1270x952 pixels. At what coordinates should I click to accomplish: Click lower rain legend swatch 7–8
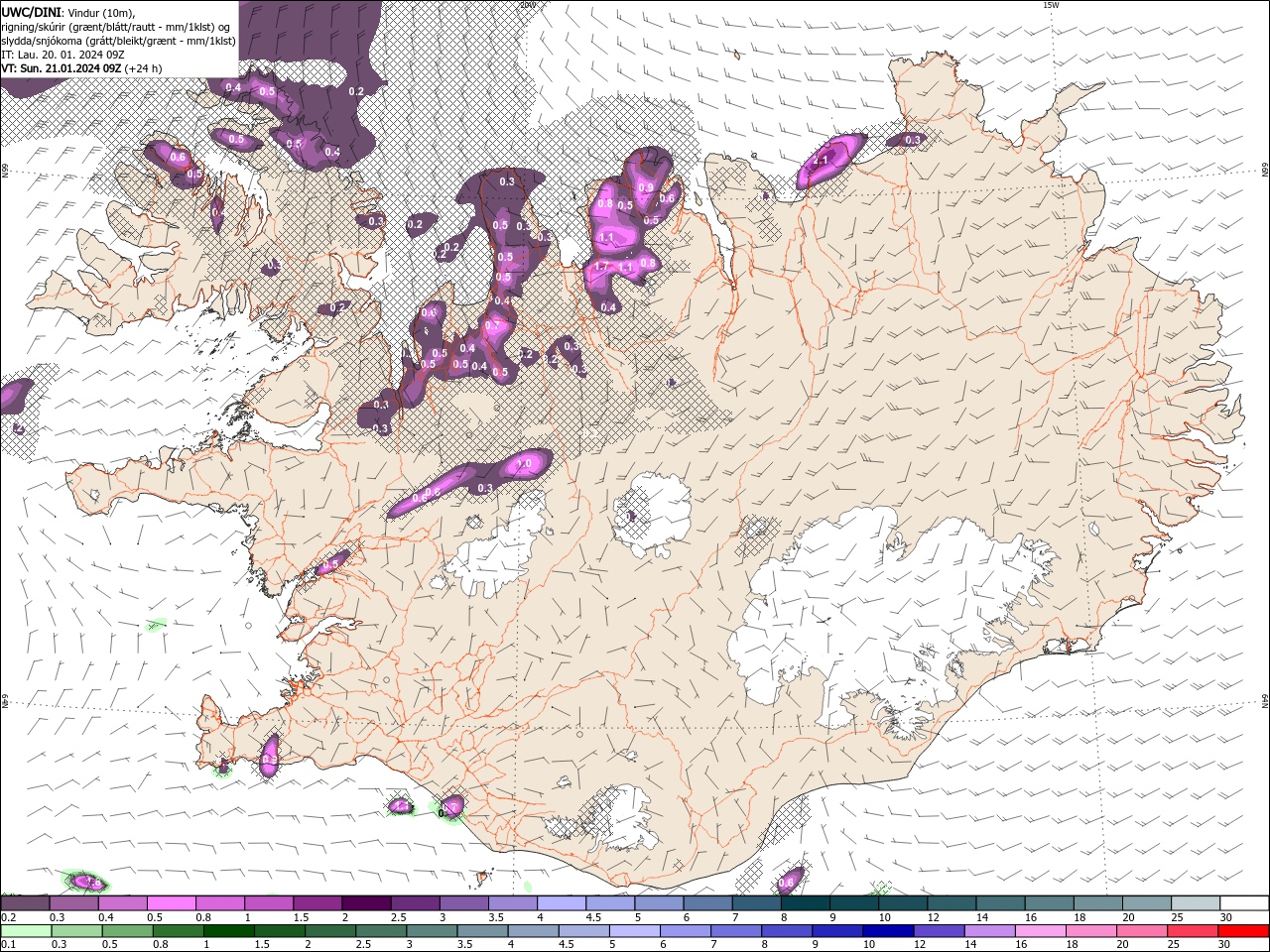click(x=735, y=931)
